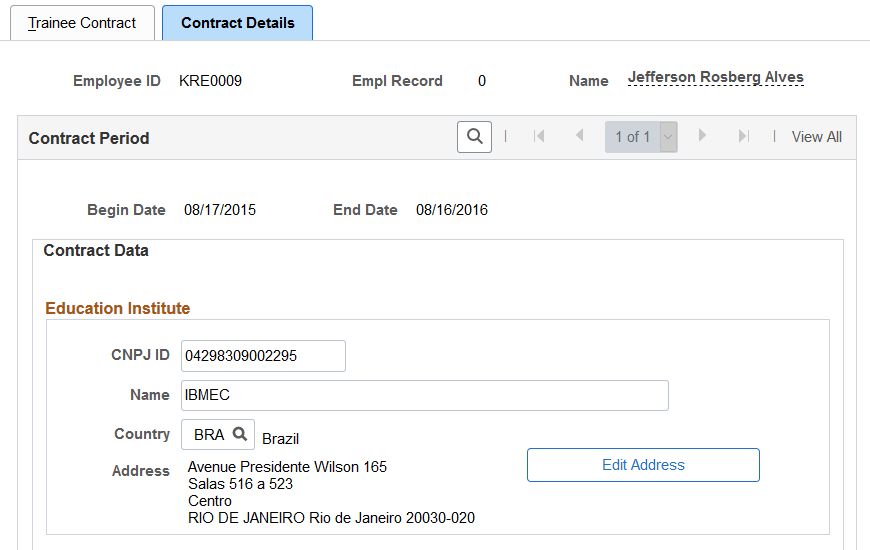Click the Empl Record value 0
The image size is (870, 550).
pos(482,81)
